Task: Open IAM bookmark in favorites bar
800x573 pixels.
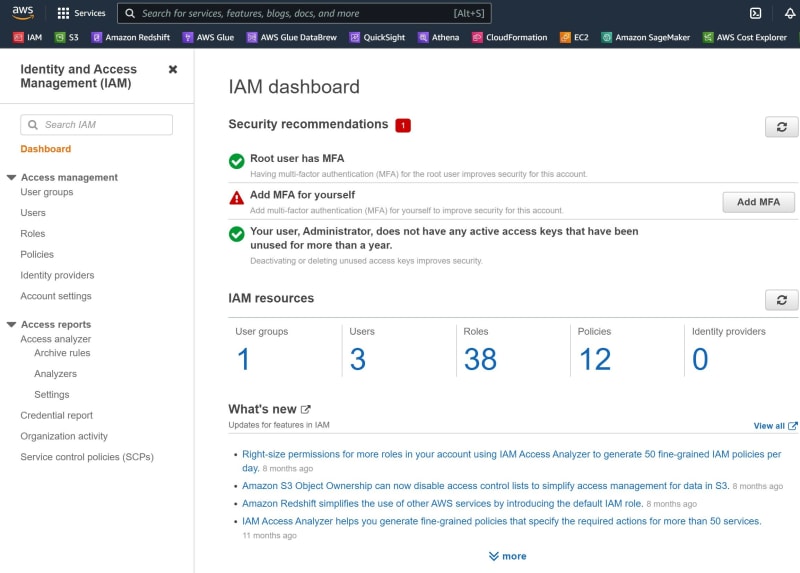Action: coord(28,37)
